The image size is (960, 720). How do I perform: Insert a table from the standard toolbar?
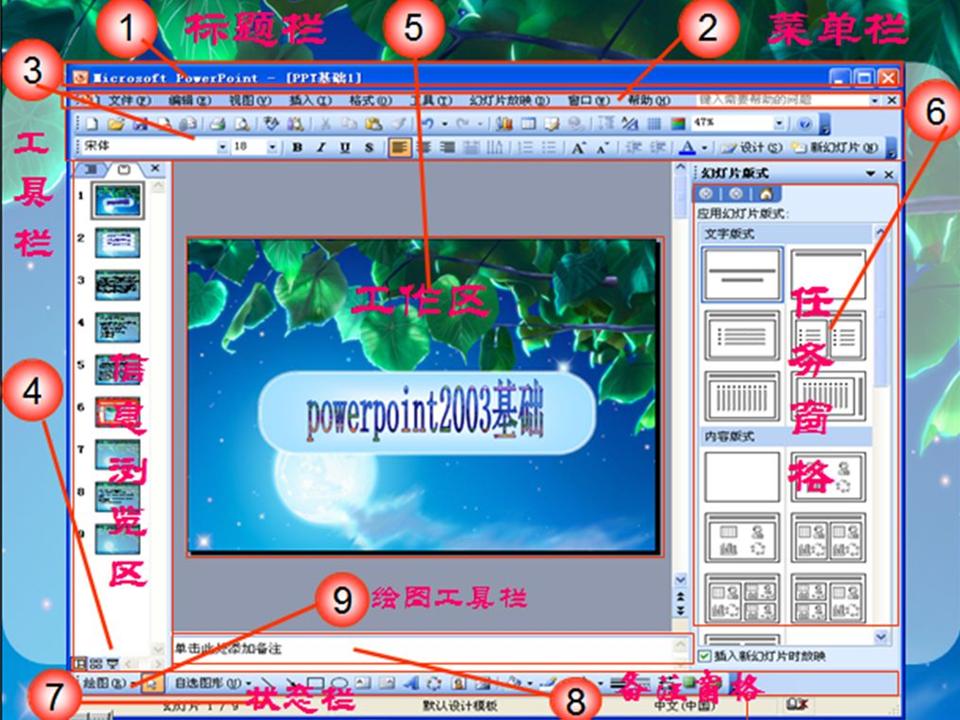528,124
